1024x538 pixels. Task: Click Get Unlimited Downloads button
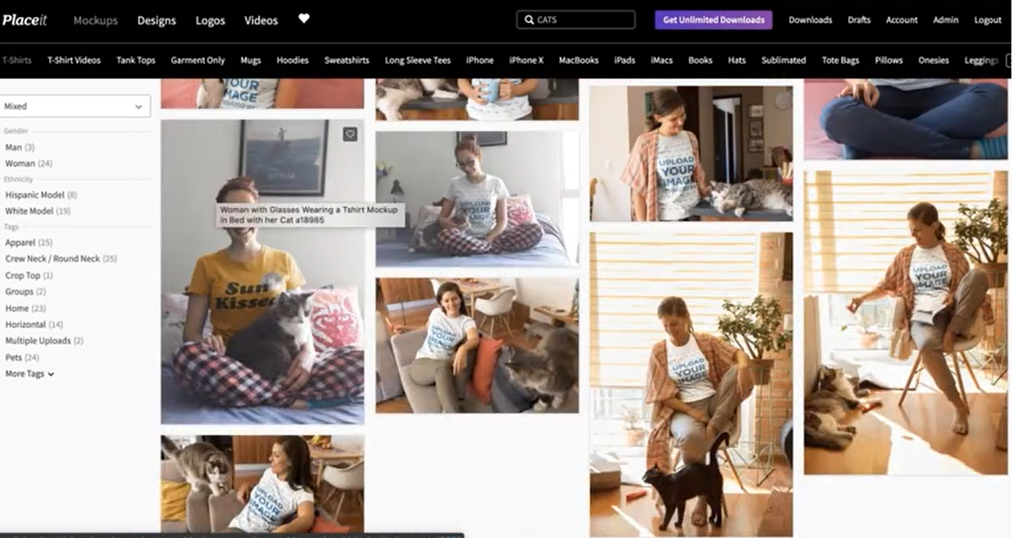713,20
